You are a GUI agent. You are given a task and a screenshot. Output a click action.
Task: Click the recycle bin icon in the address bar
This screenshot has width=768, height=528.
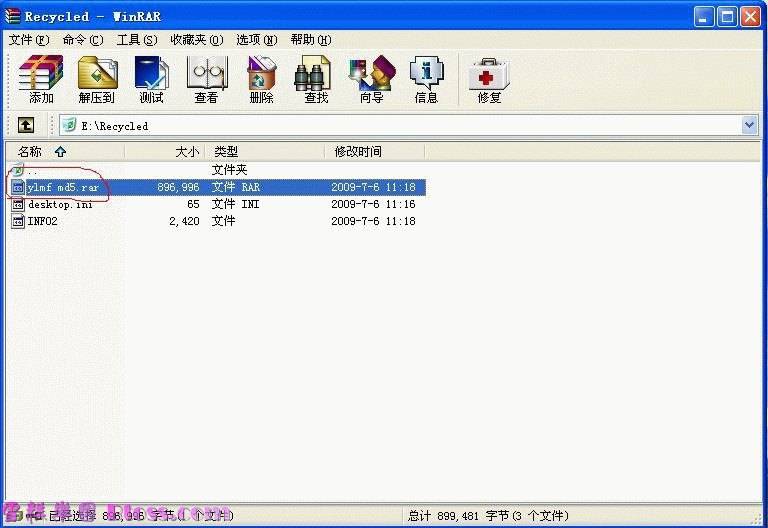(70, 125)
